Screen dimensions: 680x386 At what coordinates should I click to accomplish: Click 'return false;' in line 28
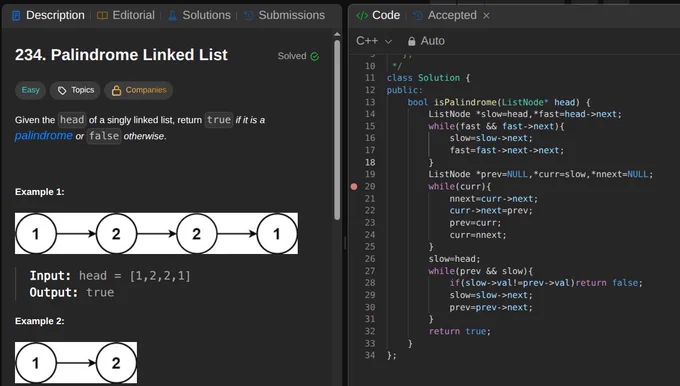[x=609, y=283]
